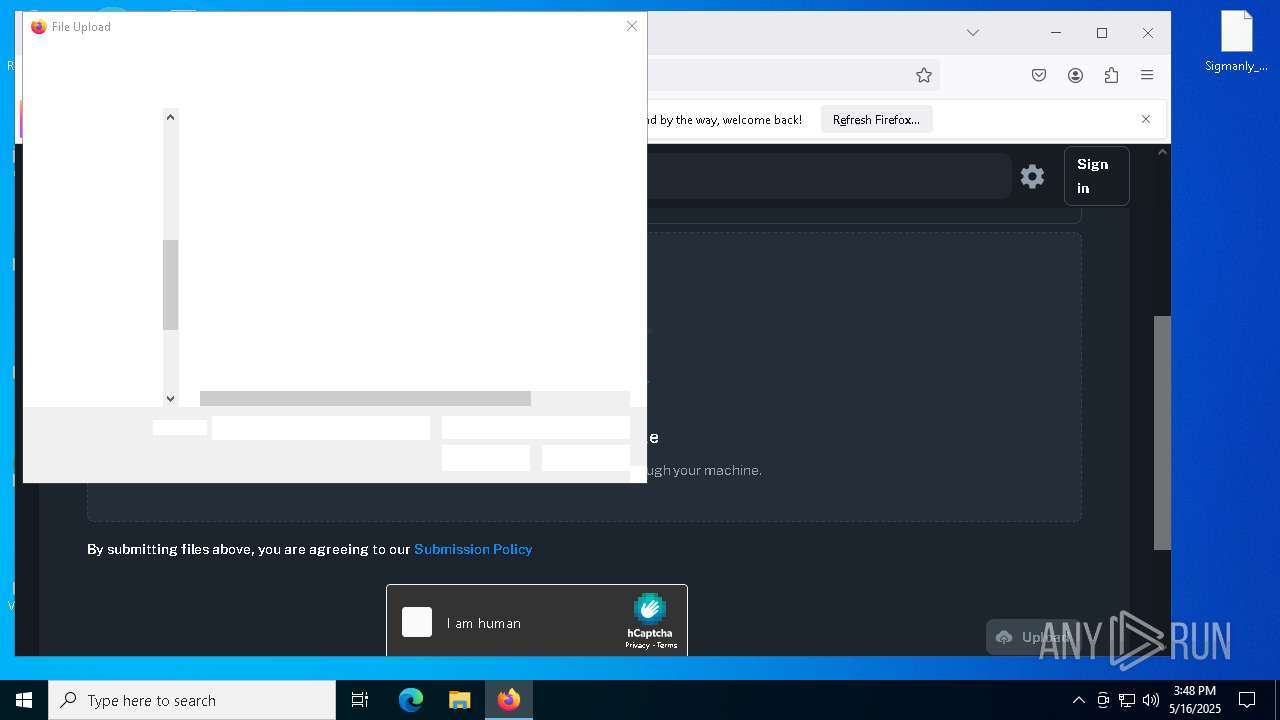Open Task View on the taskbar
The width and height of the screenshot is (1280, 720).
click(x=360, y=700)
